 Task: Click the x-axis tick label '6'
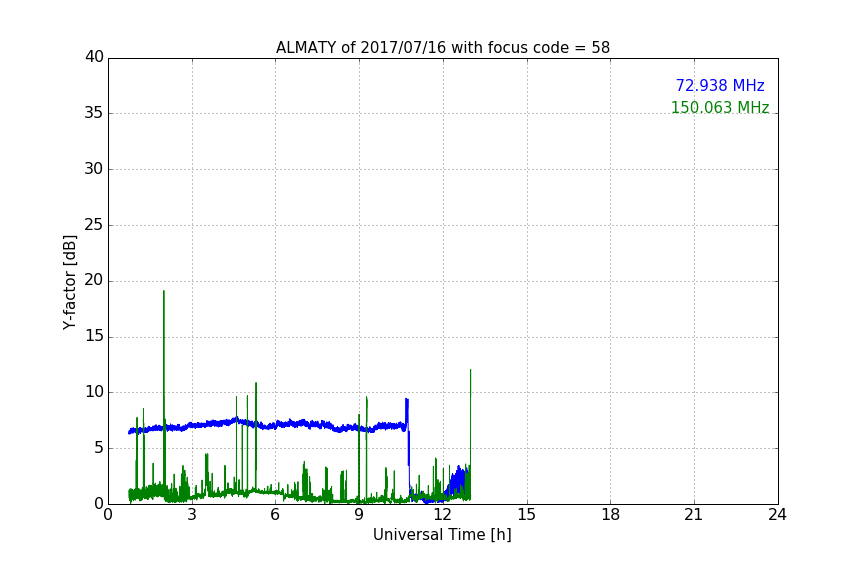(275, 515)
